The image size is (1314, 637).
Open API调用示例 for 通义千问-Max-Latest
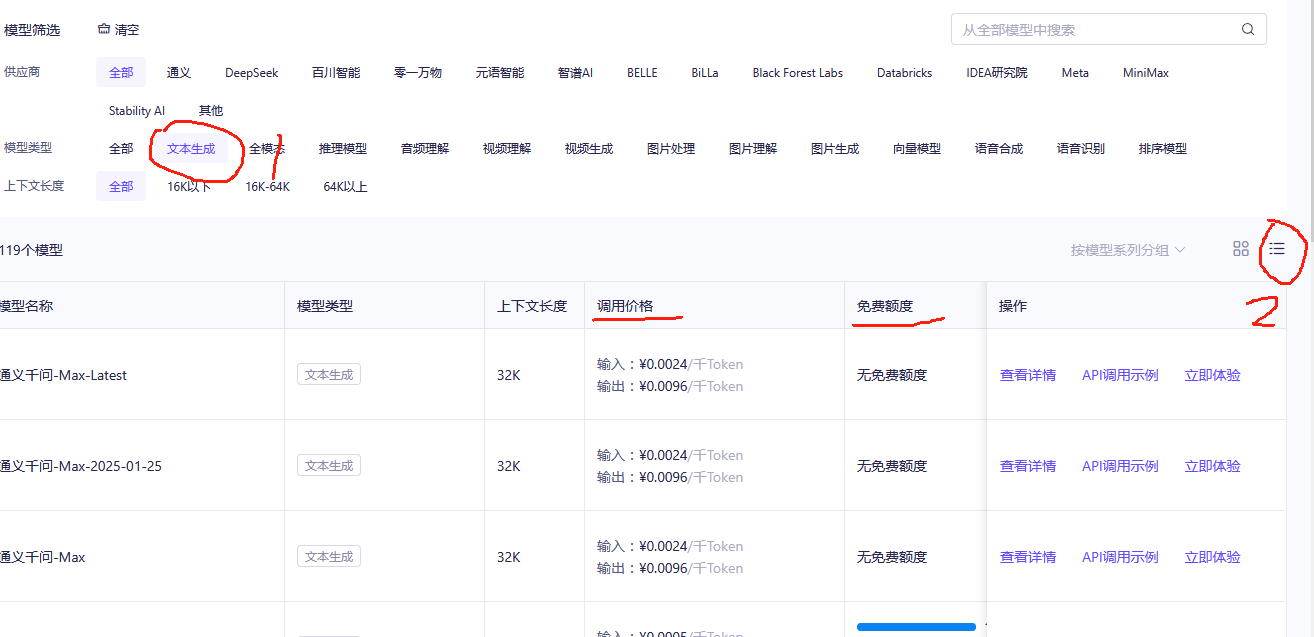[x=1120, y=376]
